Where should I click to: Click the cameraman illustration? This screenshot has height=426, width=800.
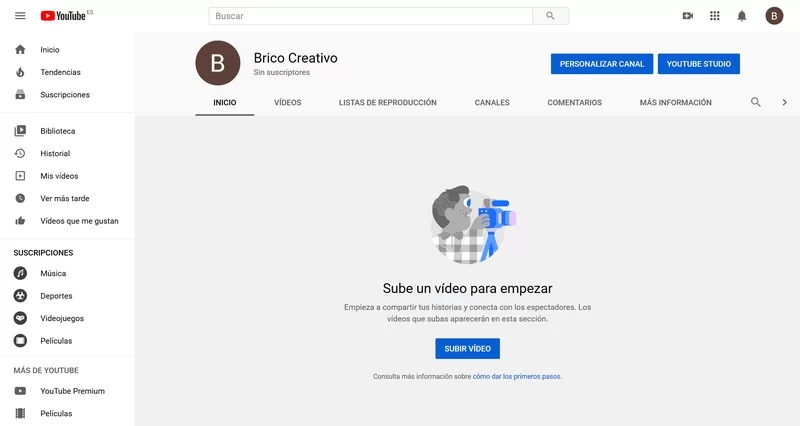coord(472,224)
